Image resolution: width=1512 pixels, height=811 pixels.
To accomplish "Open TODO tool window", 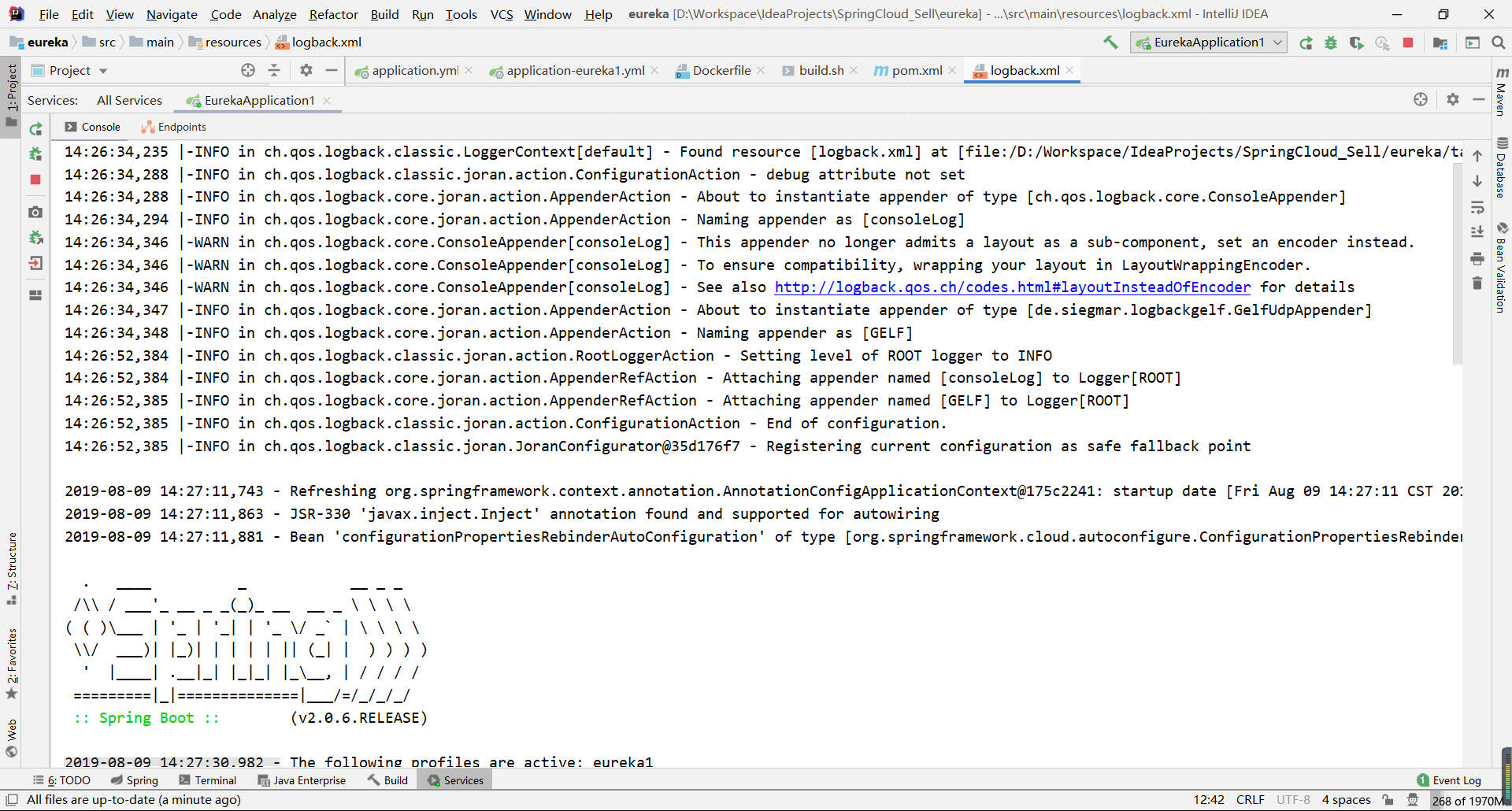I will click(x=61, y=780).
